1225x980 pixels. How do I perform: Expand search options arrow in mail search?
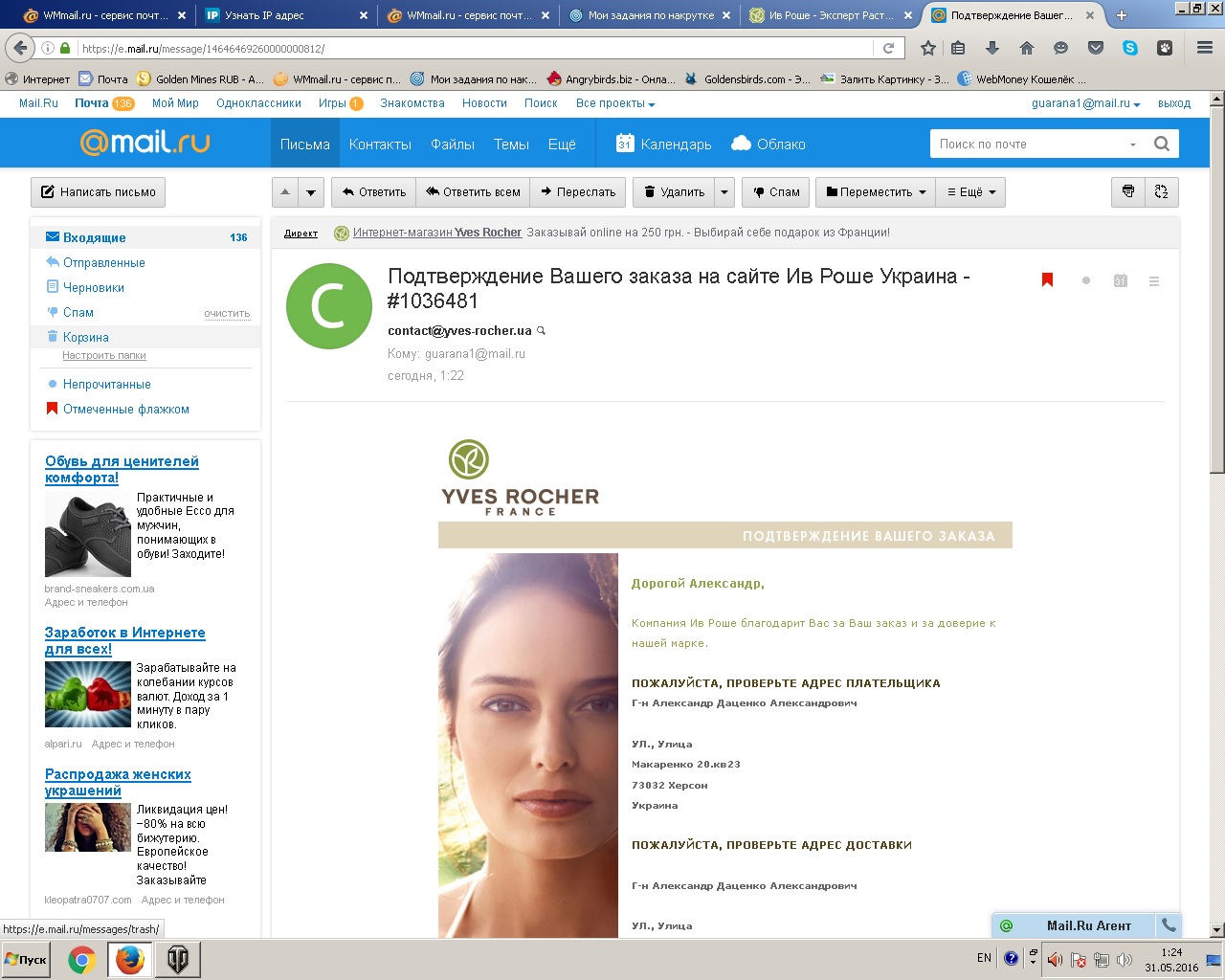[1132, 145]
